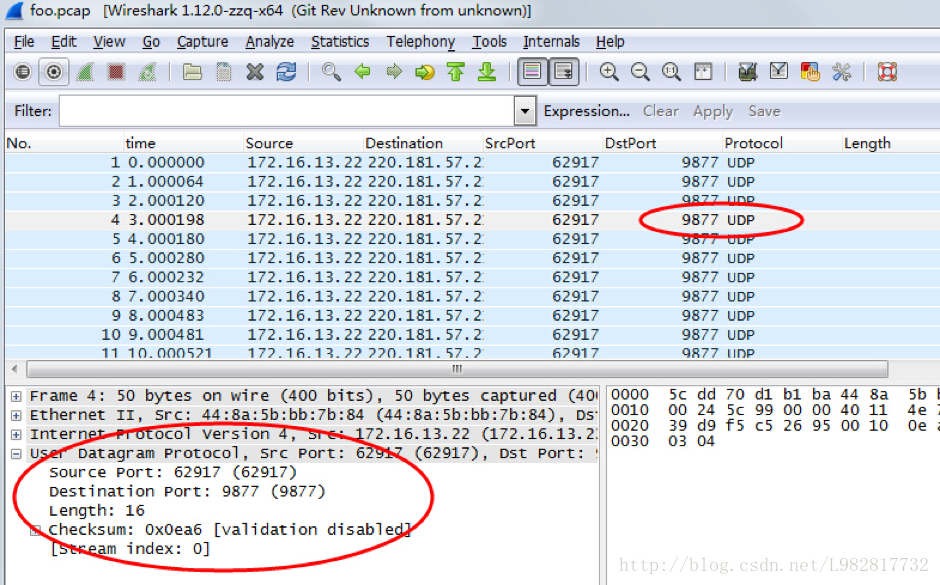940x585 pixels.
Task: Edit display filters icon
Action: coord(779,73)
